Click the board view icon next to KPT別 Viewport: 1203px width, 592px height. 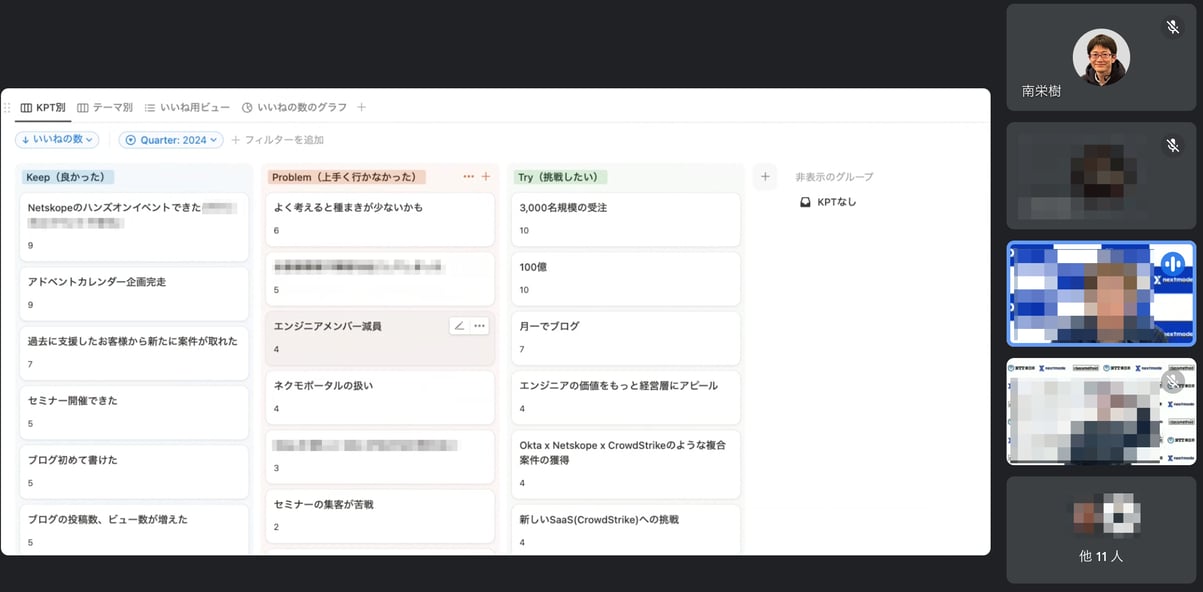pyautogui.click(x=27, y=106)
